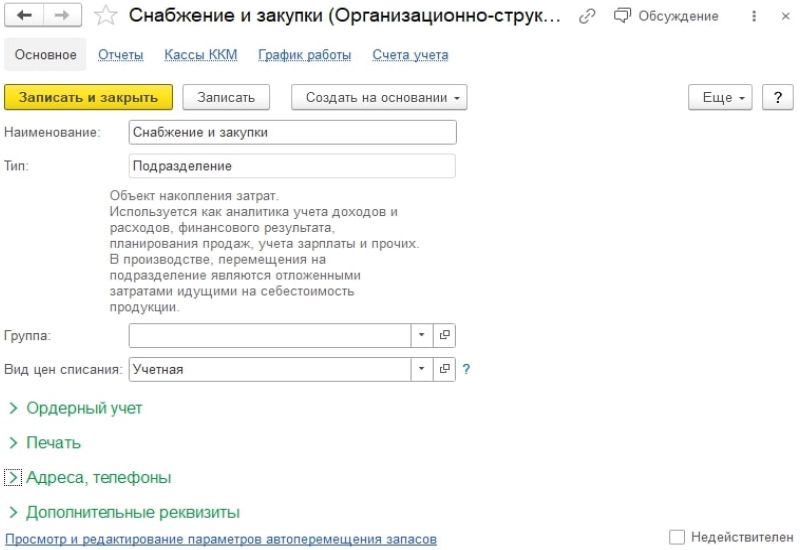Go forward with the right arrow button
This screenshot has height=550, width=800.
click(62, 15)
